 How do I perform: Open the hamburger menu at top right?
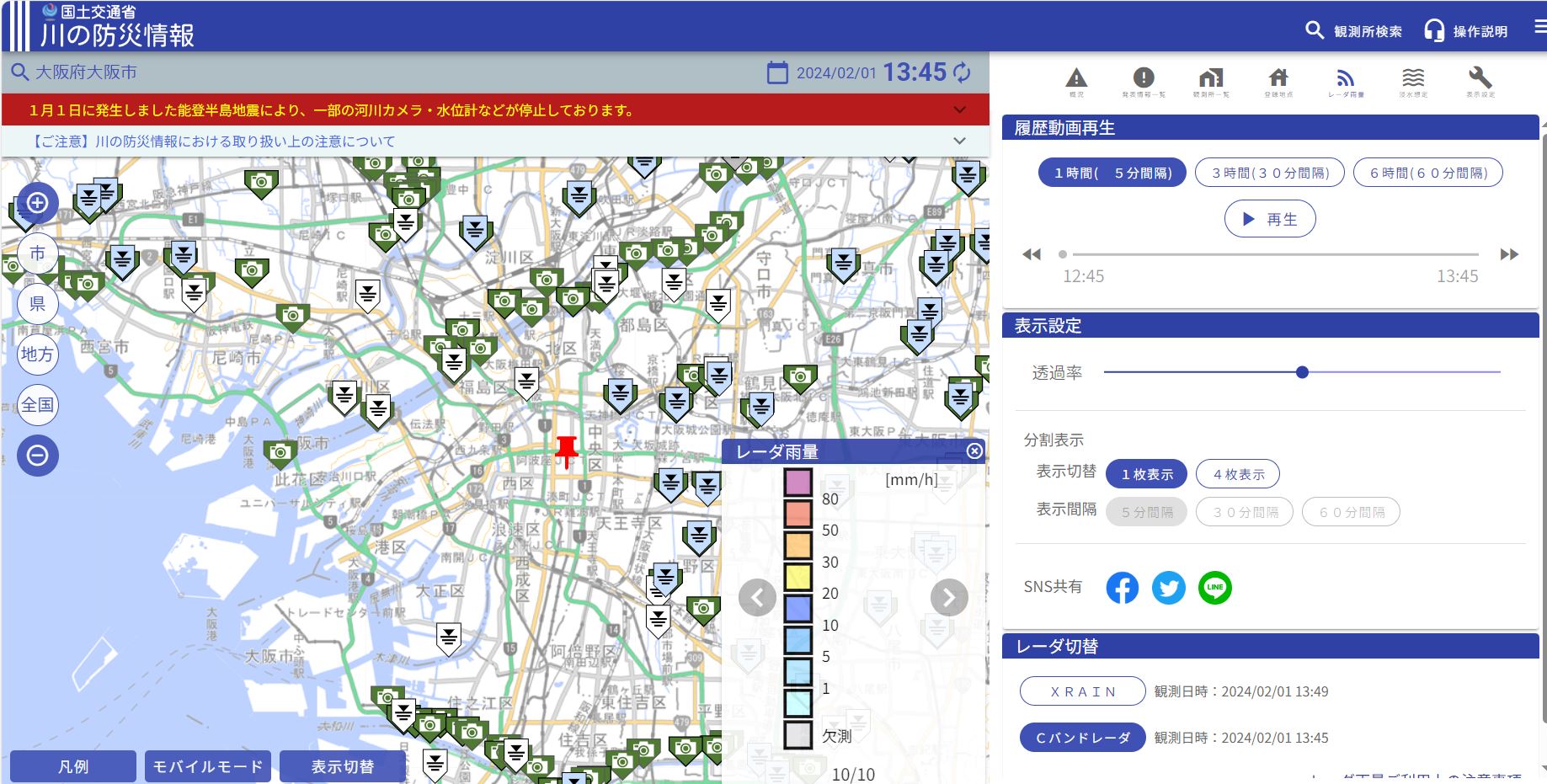tap(1539, 27)
